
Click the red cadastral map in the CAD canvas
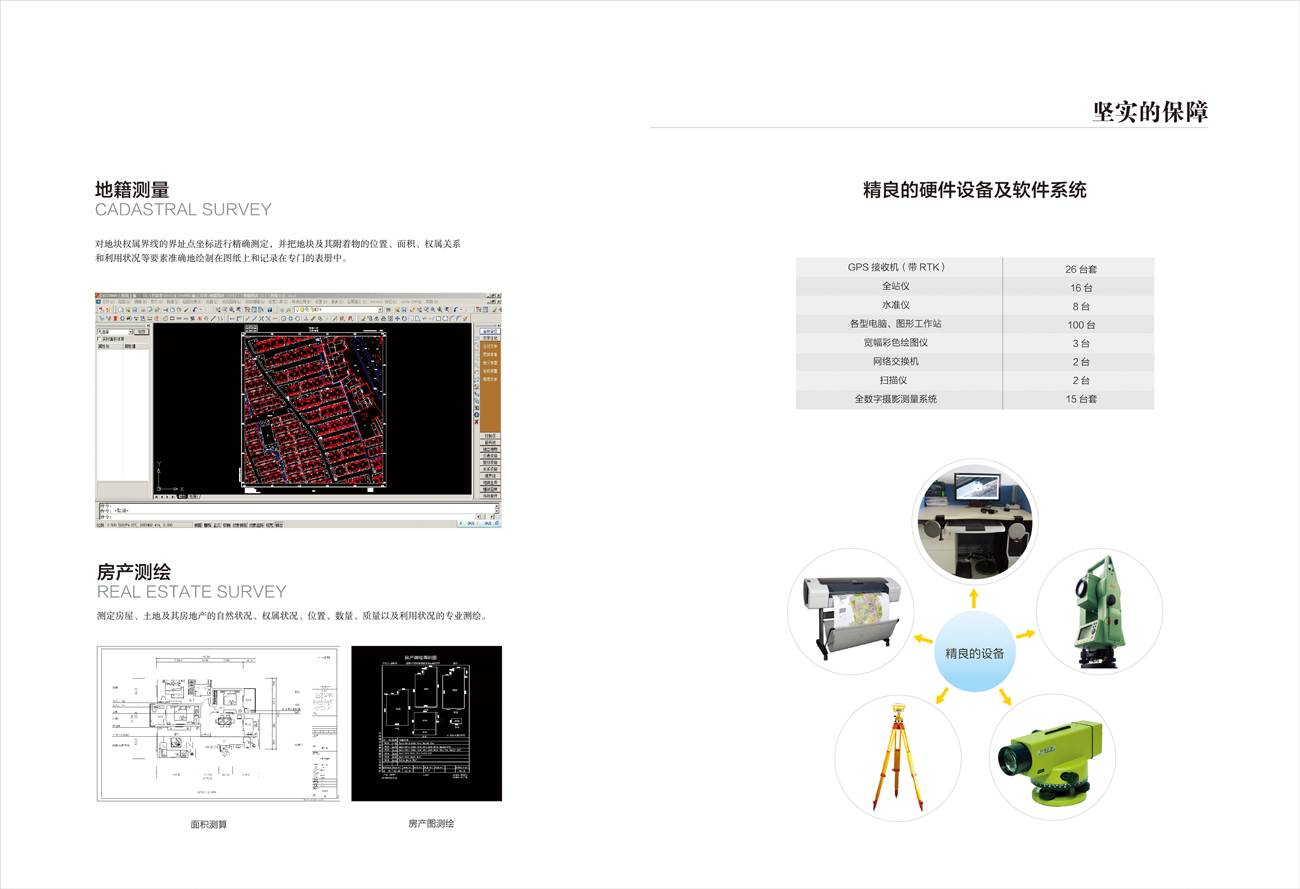click(x=315, y=410)
